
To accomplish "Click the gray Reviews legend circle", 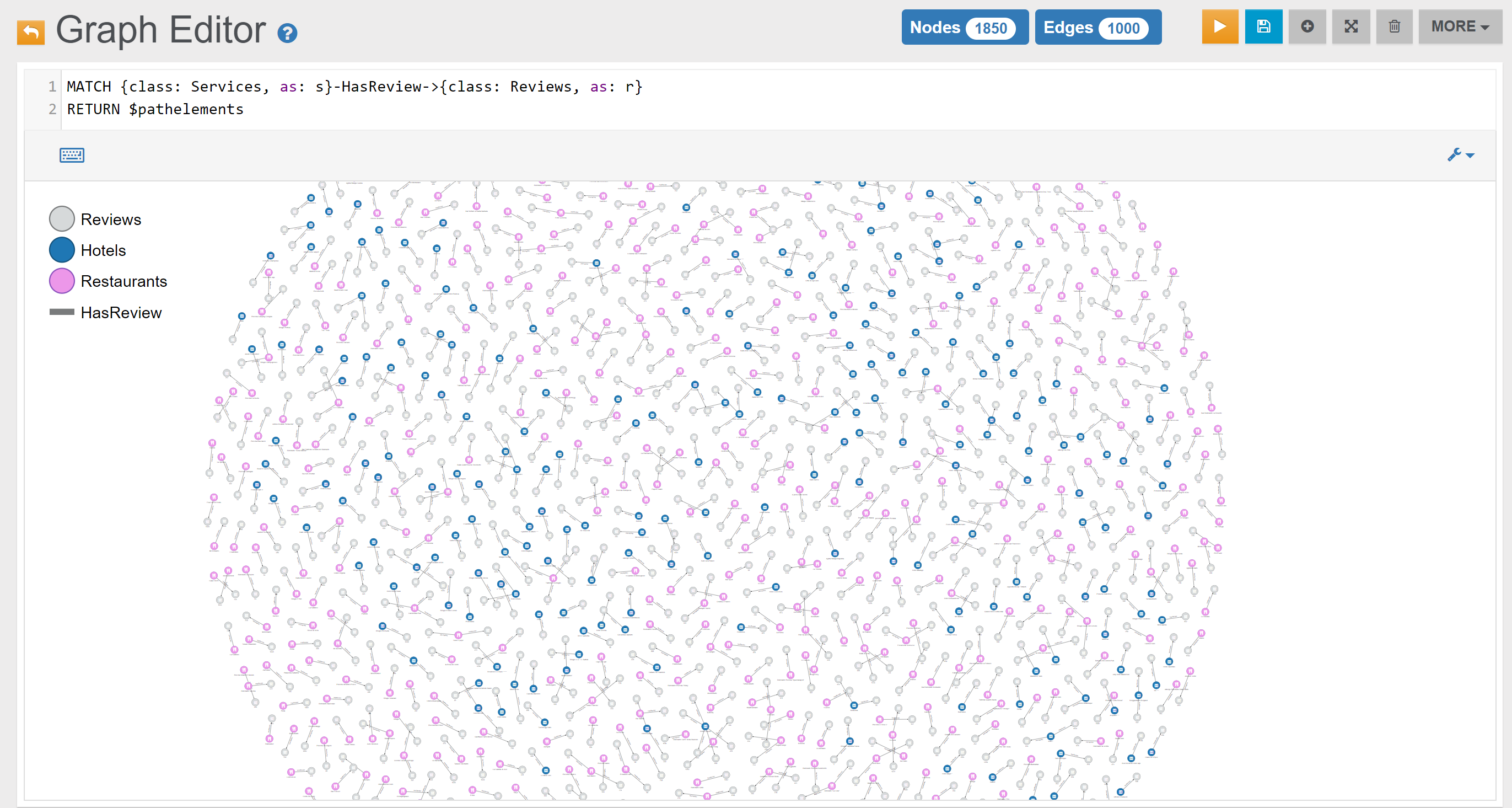I will (x=62, y=219).
